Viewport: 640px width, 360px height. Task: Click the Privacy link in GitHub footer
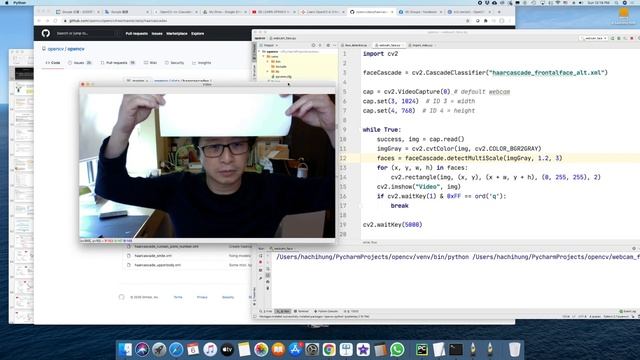coord(202,297)
